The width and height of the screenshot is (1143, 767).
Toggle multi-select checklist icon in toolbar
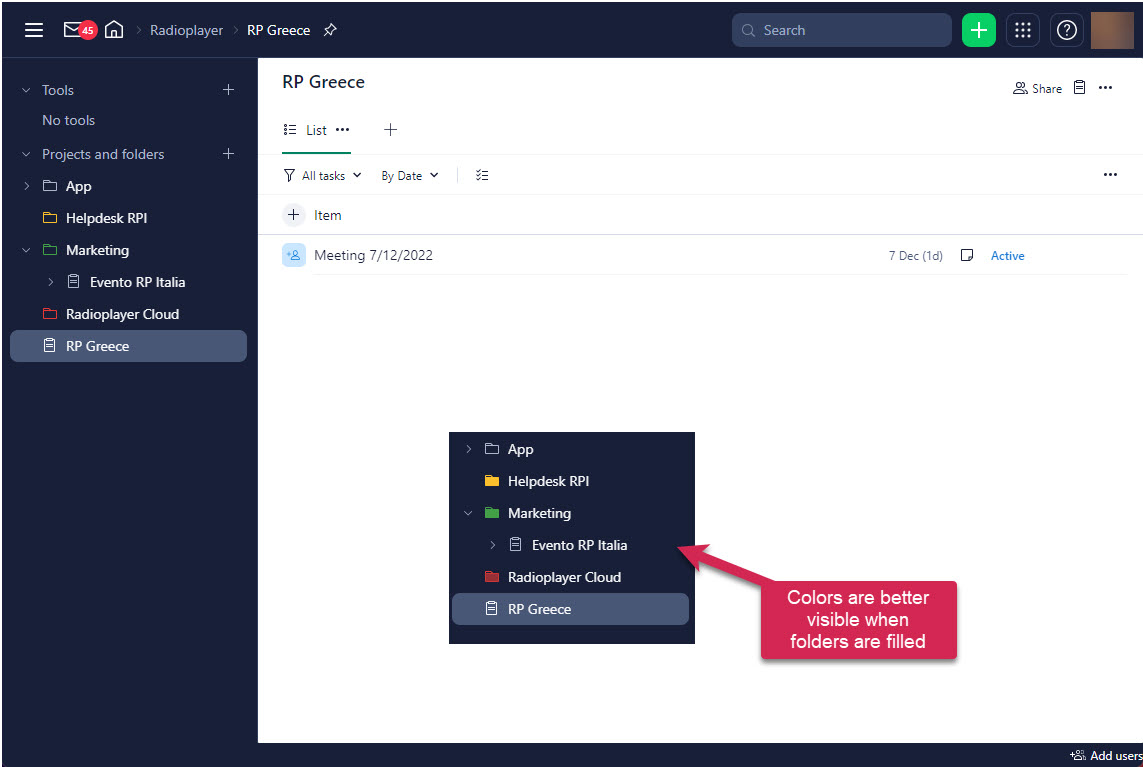coord(482,175)
